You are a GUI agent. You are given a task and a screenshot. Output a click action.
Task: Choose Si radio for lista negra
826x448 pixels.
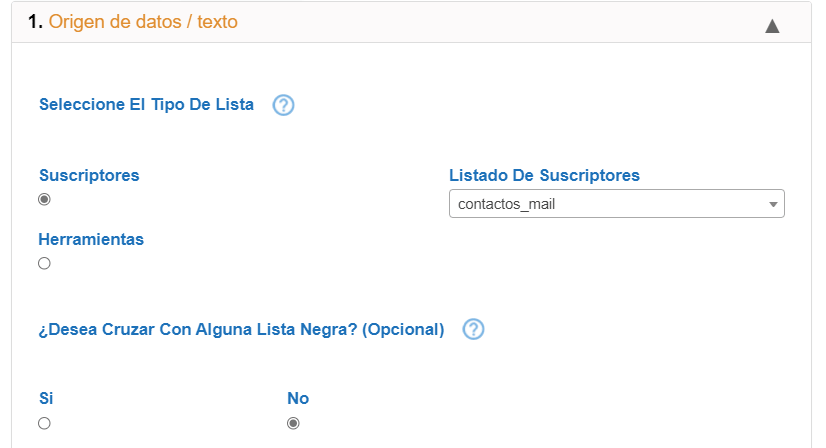(x=44, y=423)
